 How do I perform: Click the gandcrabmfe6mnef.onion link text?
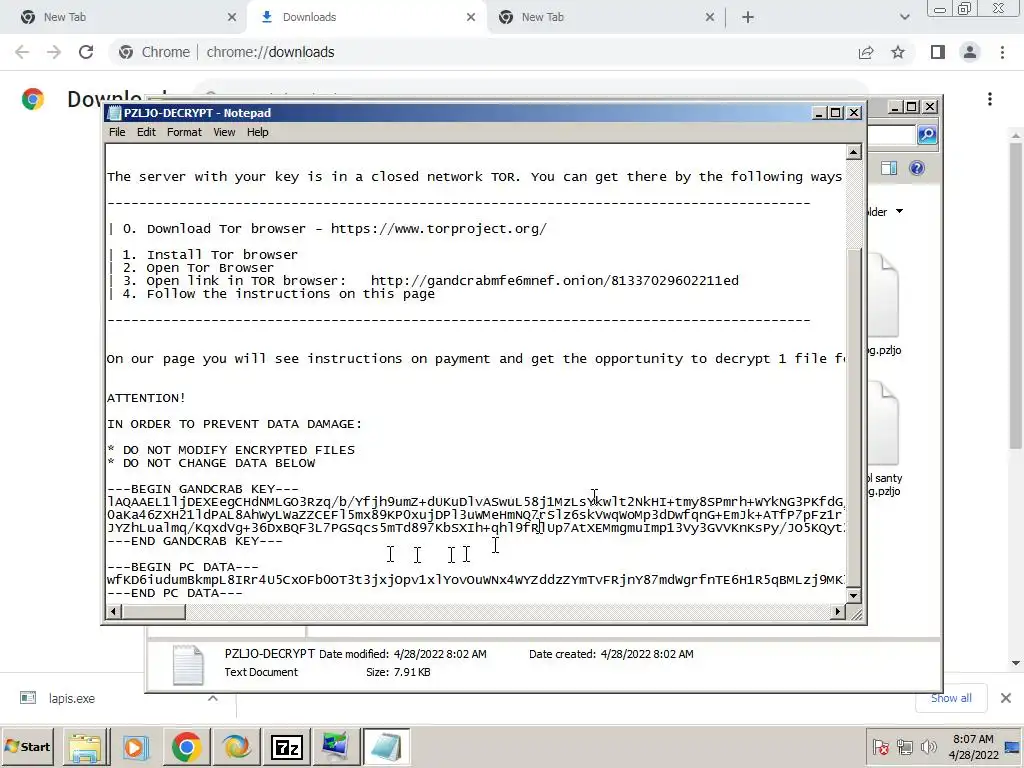pos(554,281)
